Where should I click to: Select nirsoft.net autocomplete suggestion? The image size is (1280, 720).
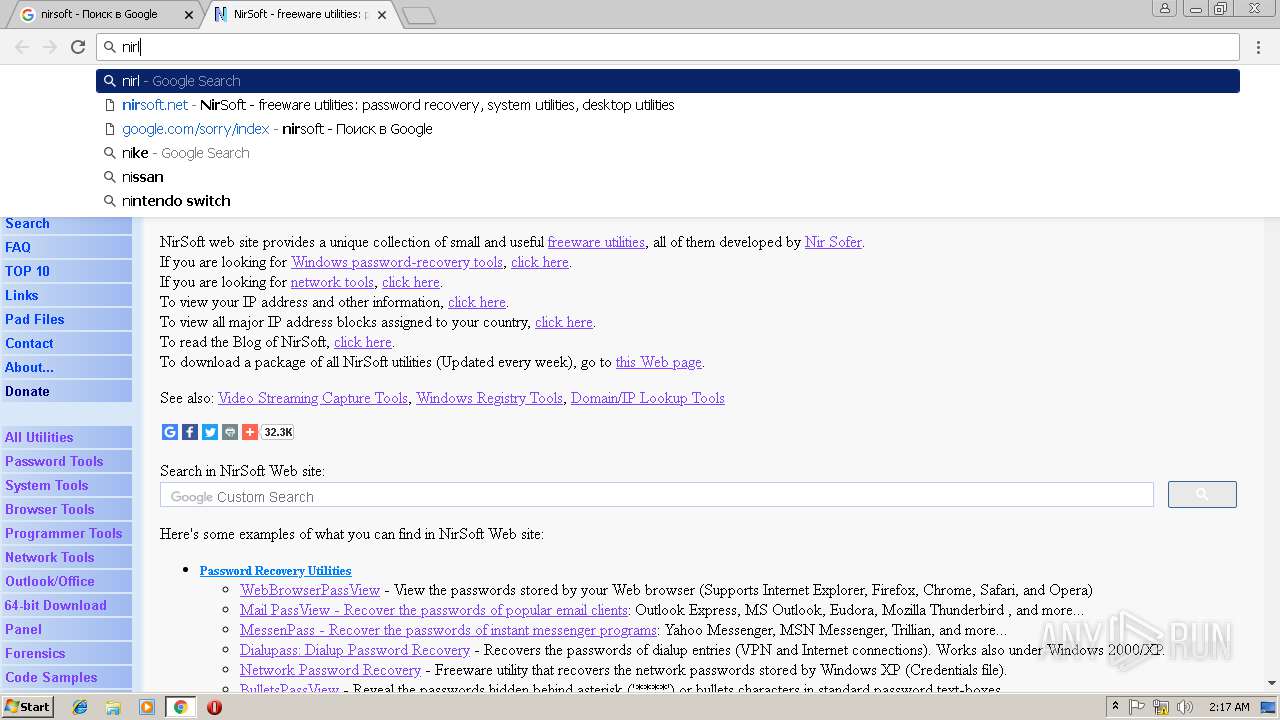pyautogui.click(x=668, y=105)
